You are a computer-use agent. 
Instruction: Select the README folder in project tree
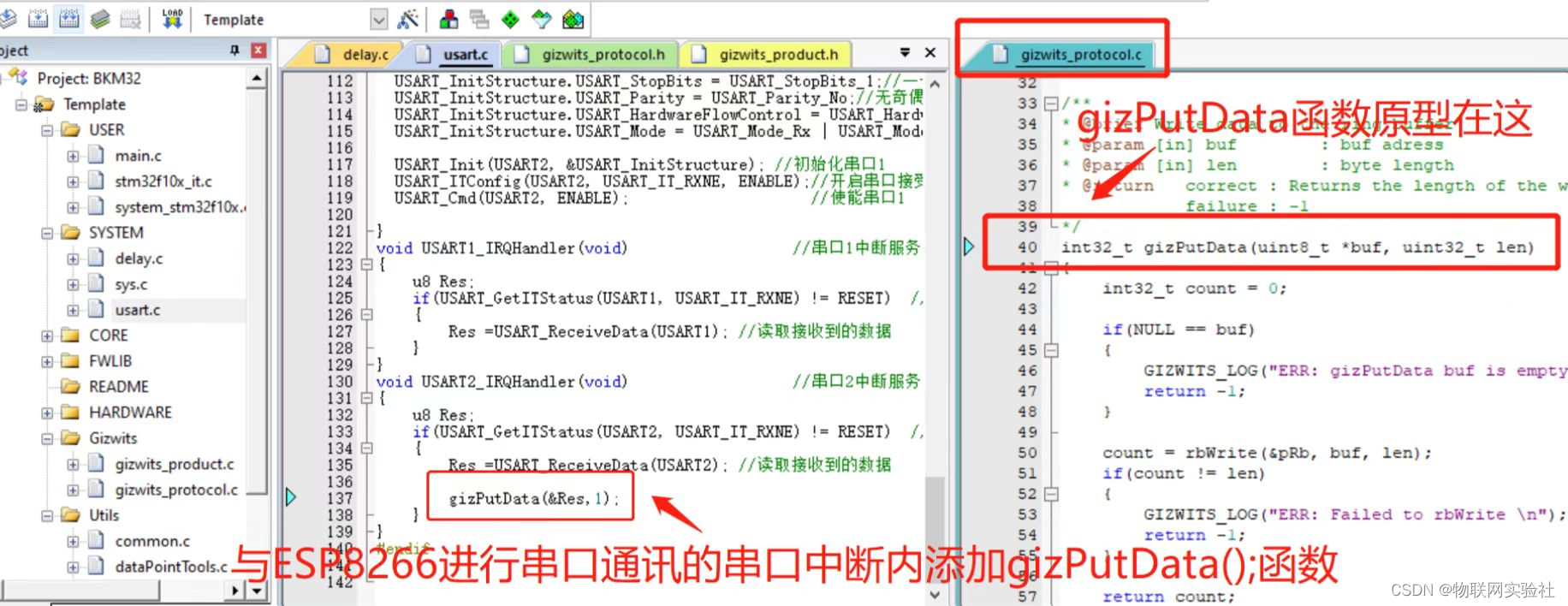coord(118,387)
